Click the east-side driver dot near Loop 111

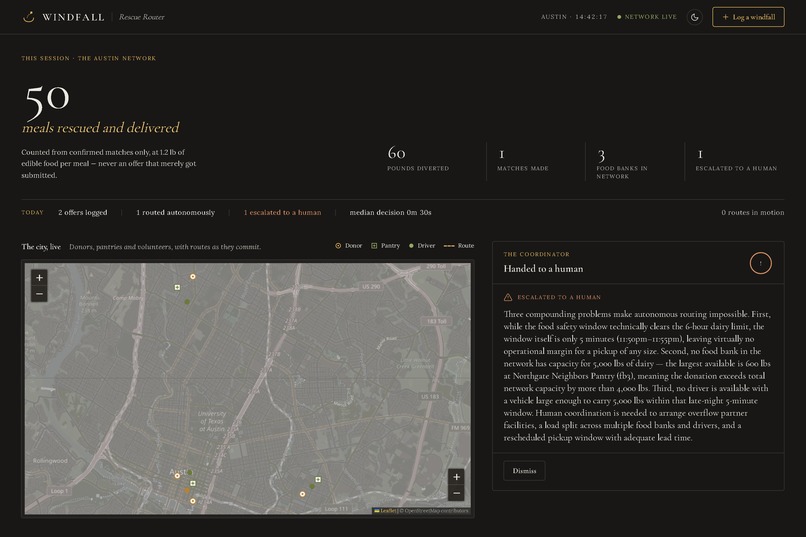tap(312, 486)
